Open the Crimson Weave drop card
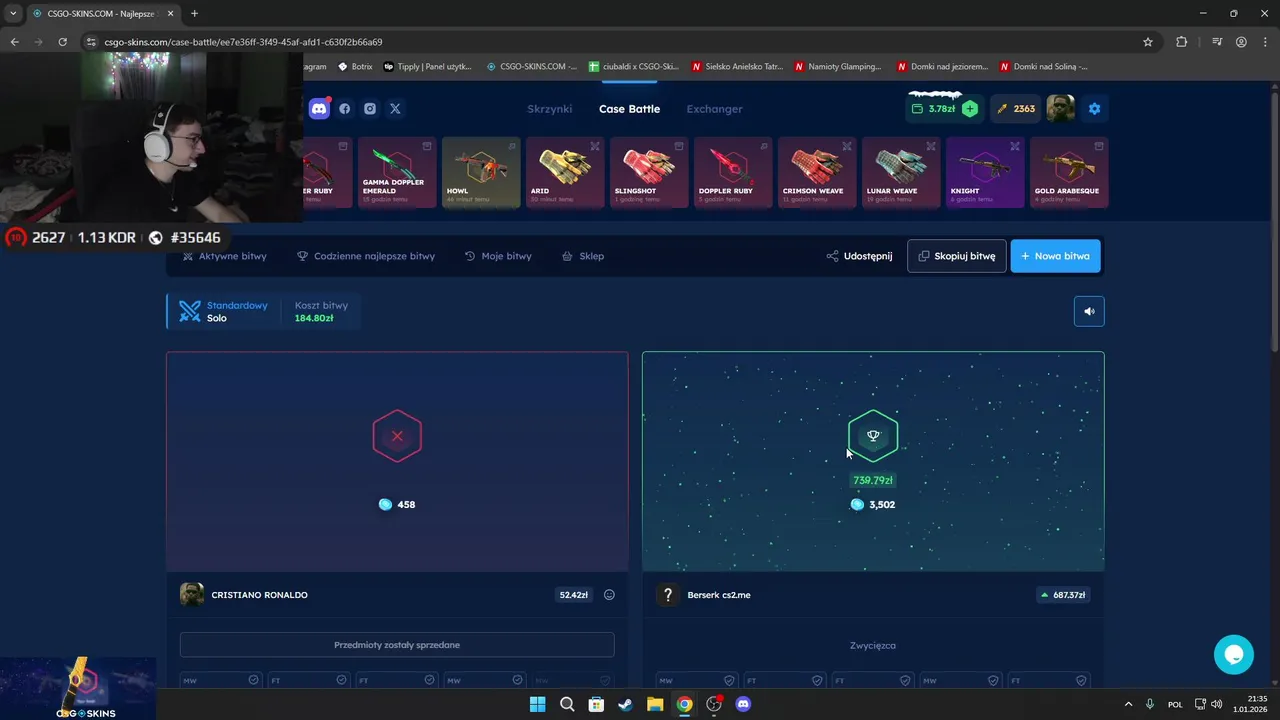Image resolution: width=1280 pixels, height=720 pixels. pos(817,172)
